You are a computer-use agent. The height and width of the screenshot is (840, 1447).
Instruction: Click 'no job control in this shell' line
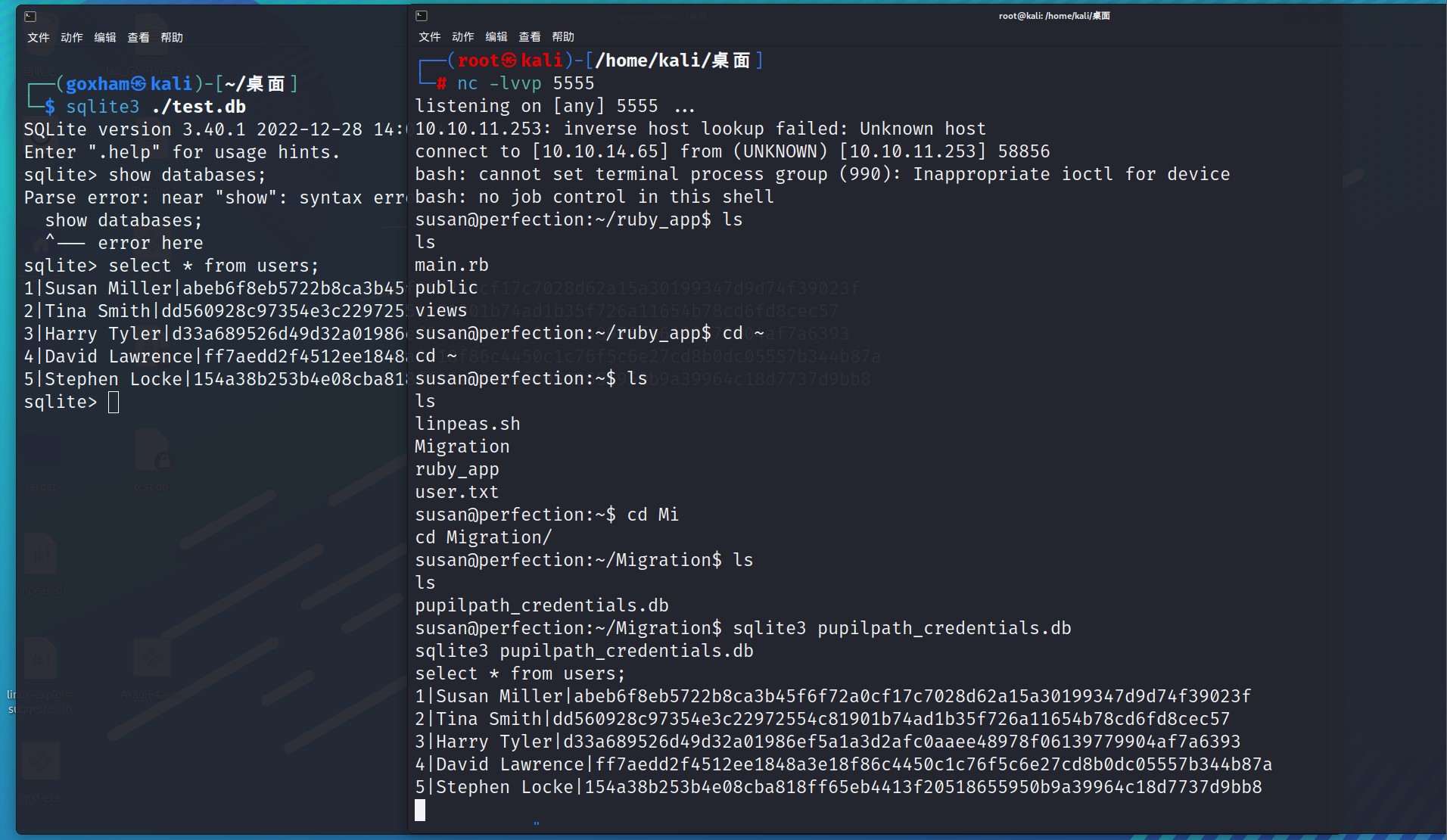pyautogui.click(x=594, y=197)
